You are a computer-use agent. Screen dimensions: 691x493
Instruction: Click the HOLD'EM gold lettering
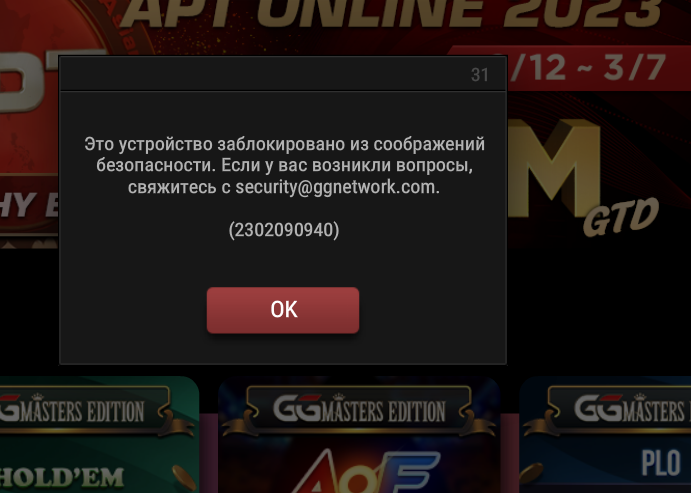point(62,478)
